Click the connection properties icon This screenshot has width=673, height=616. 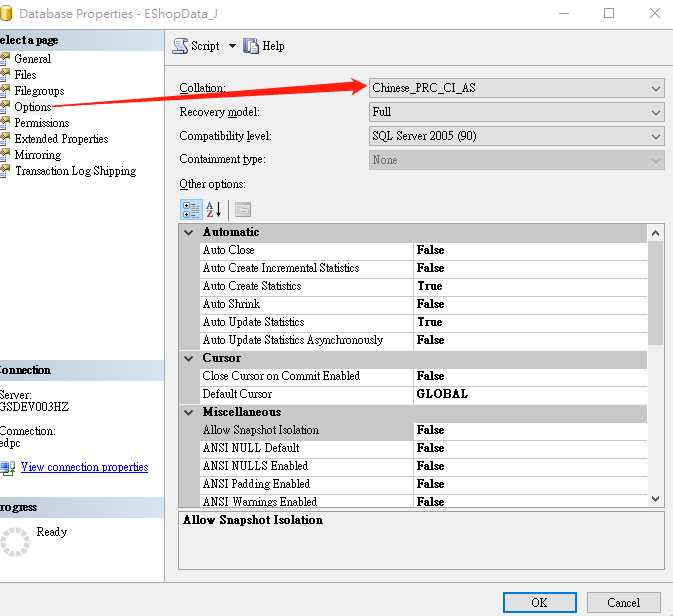[8, 467]
